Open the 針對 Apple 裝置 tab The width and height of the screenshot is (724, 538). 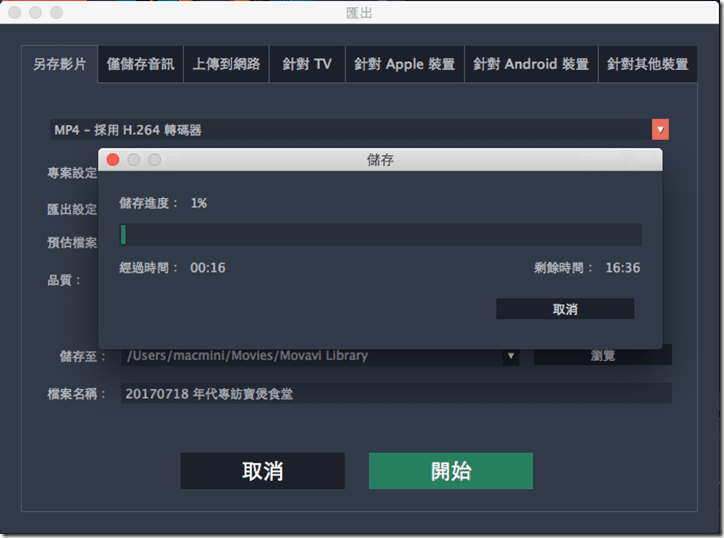pyautogui.click(x=404, y=64)
